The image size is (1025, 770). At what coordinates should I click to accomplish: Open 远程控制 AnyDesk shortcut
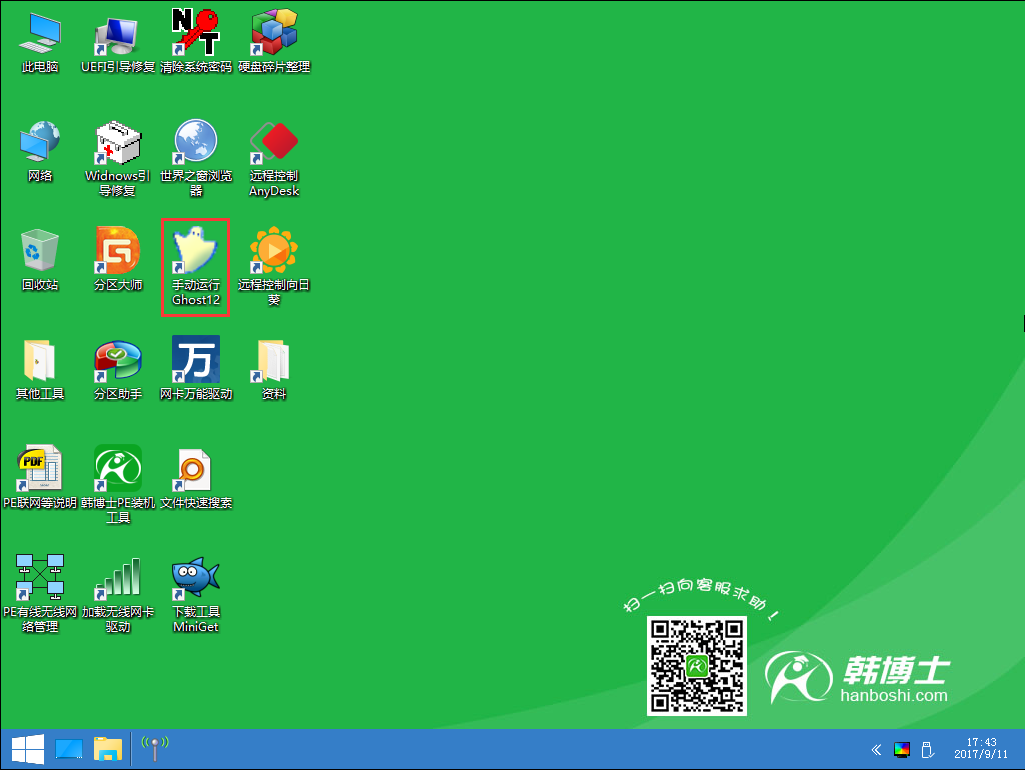[274, 143]
